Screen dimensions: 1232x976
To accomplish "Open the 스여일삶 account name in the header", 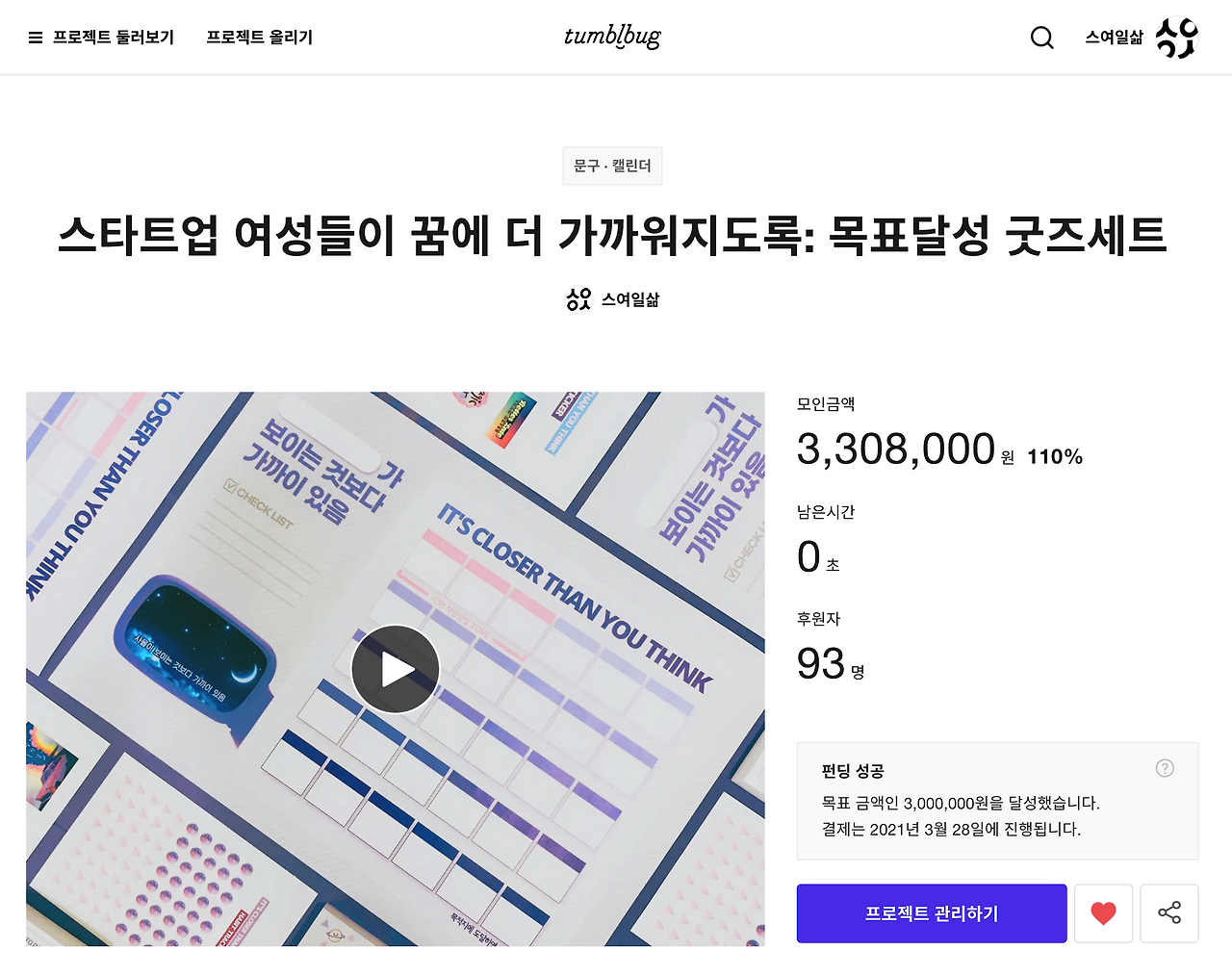I will (1115, 38).
